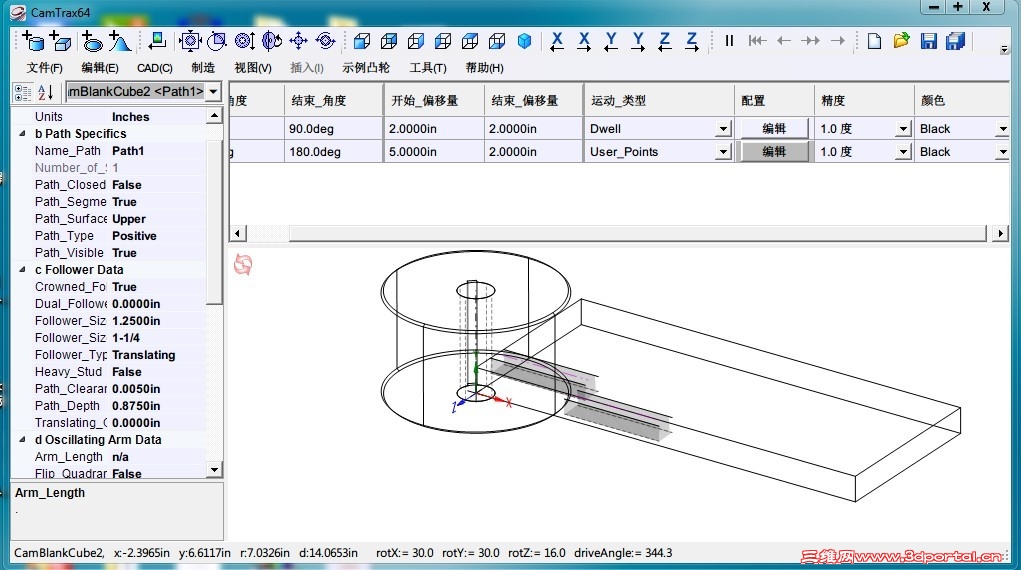This screenshot has height=570, width=1021.
Task: Select the zoom-to-fit view tool
Action: [x=189, y=41]
